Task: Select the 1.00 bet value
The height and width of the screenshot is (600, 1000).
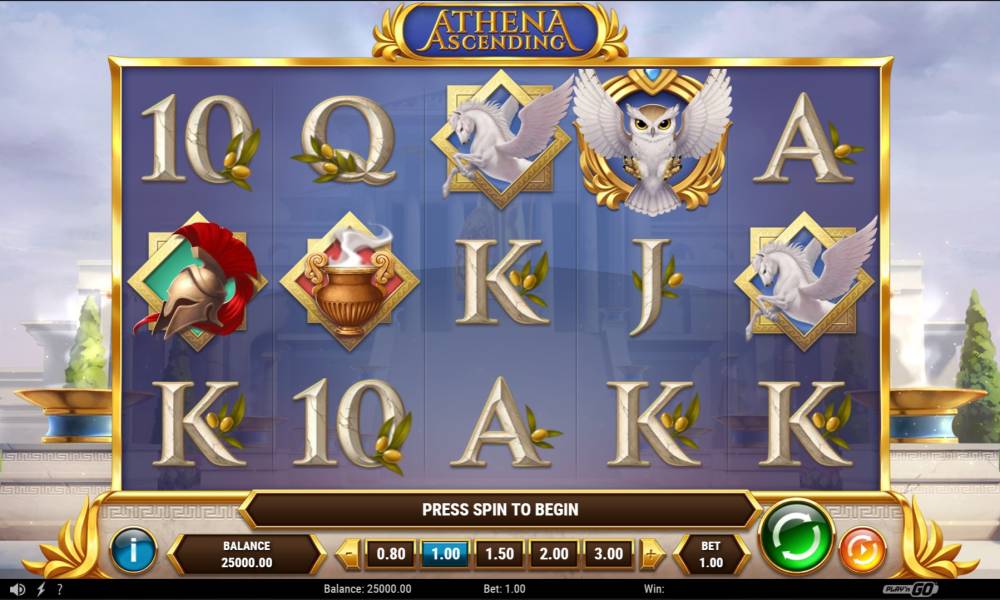Action: 445,553
